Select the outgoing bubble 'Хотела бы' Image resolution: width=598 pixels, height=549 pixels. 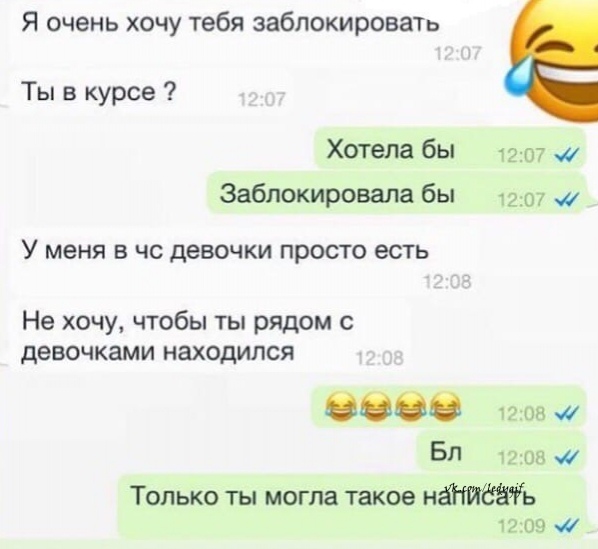tap(449, 149)
